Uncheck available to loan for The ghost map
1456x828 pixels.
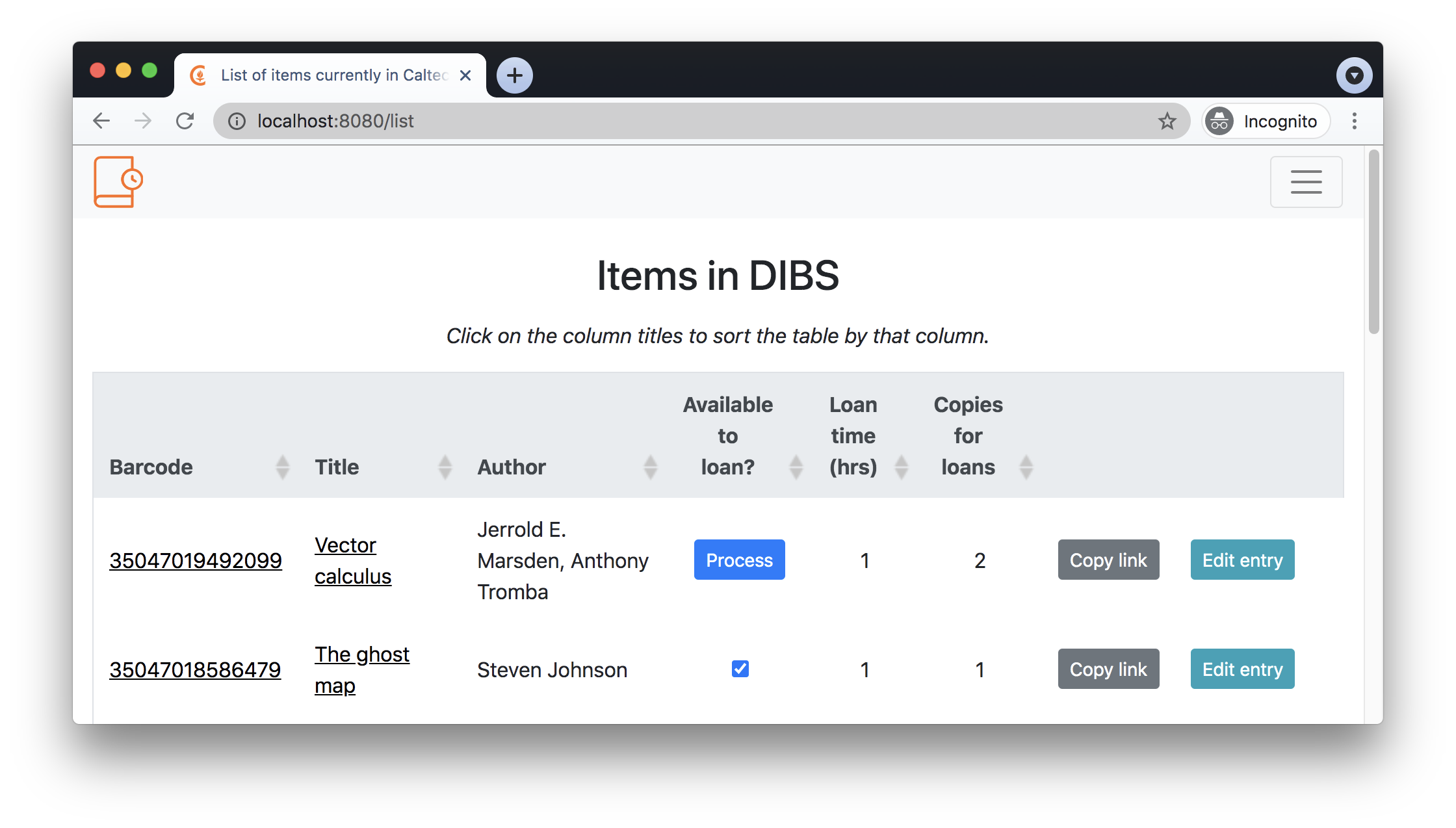click(x=740, y=669)
